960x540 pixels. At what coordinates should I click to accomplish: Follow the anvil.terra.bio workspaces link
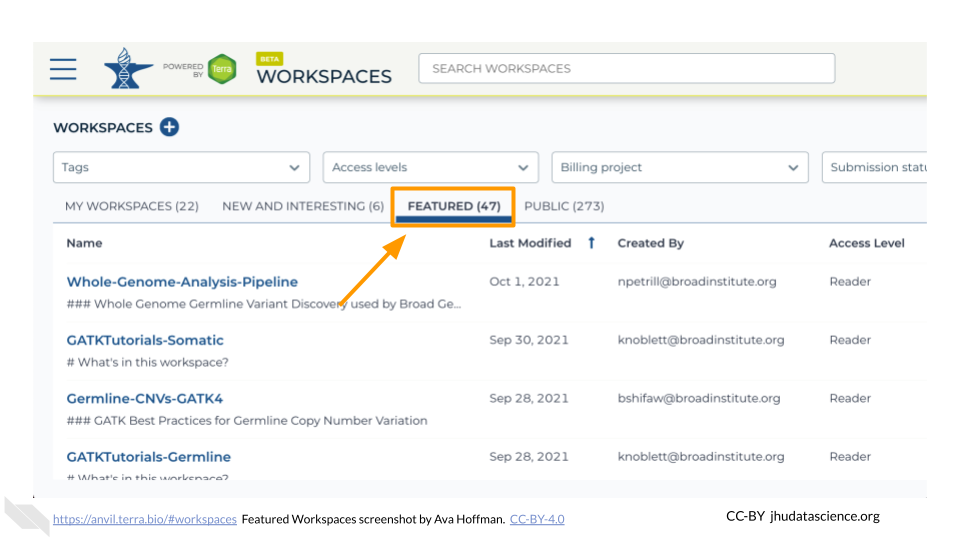[144, 519]
